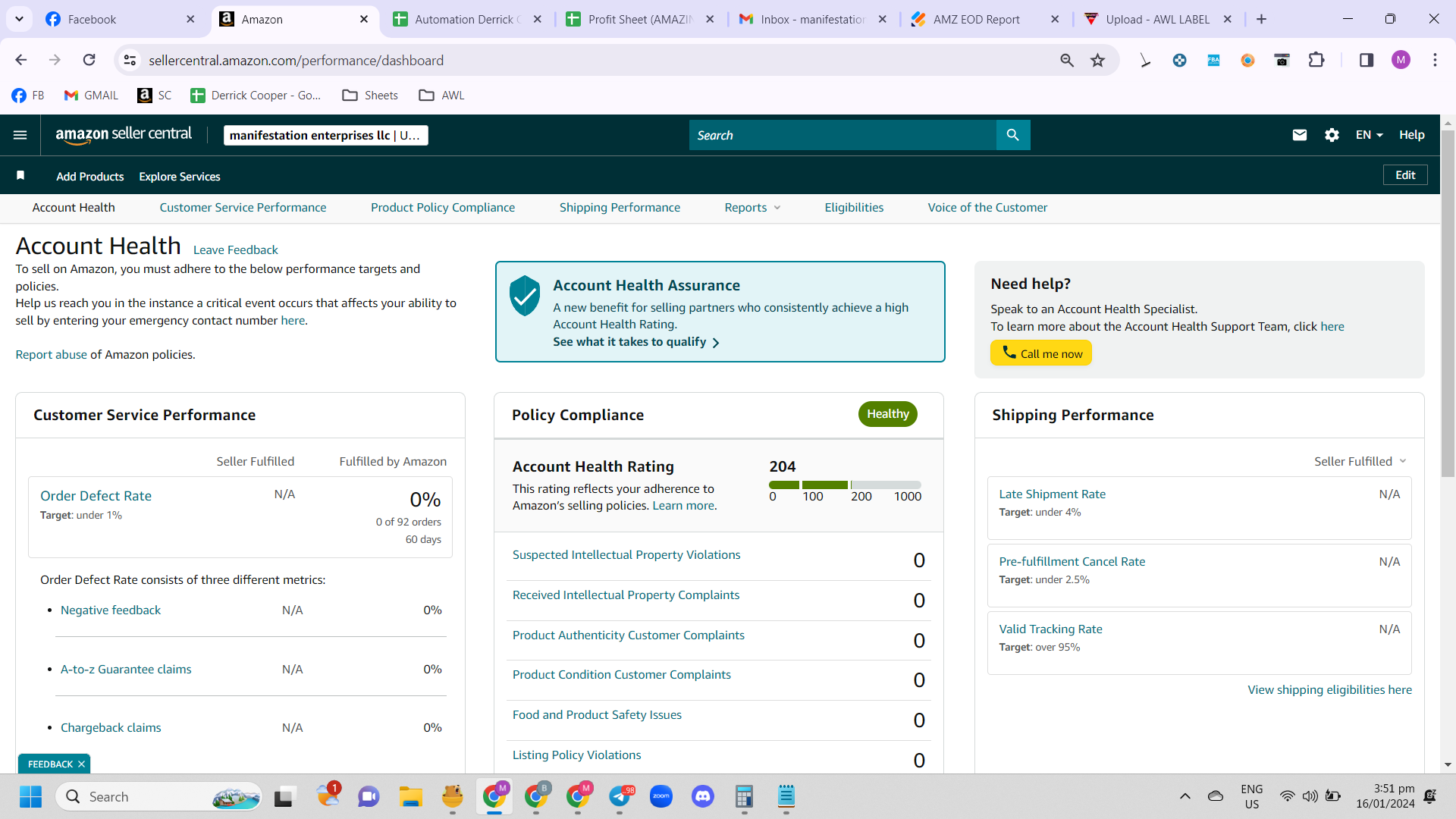Image resolution: width=1456 pixels, height=819 pixels.
Task: Show hidden system tray icons chevron
Action: [x=1185, y=796]
